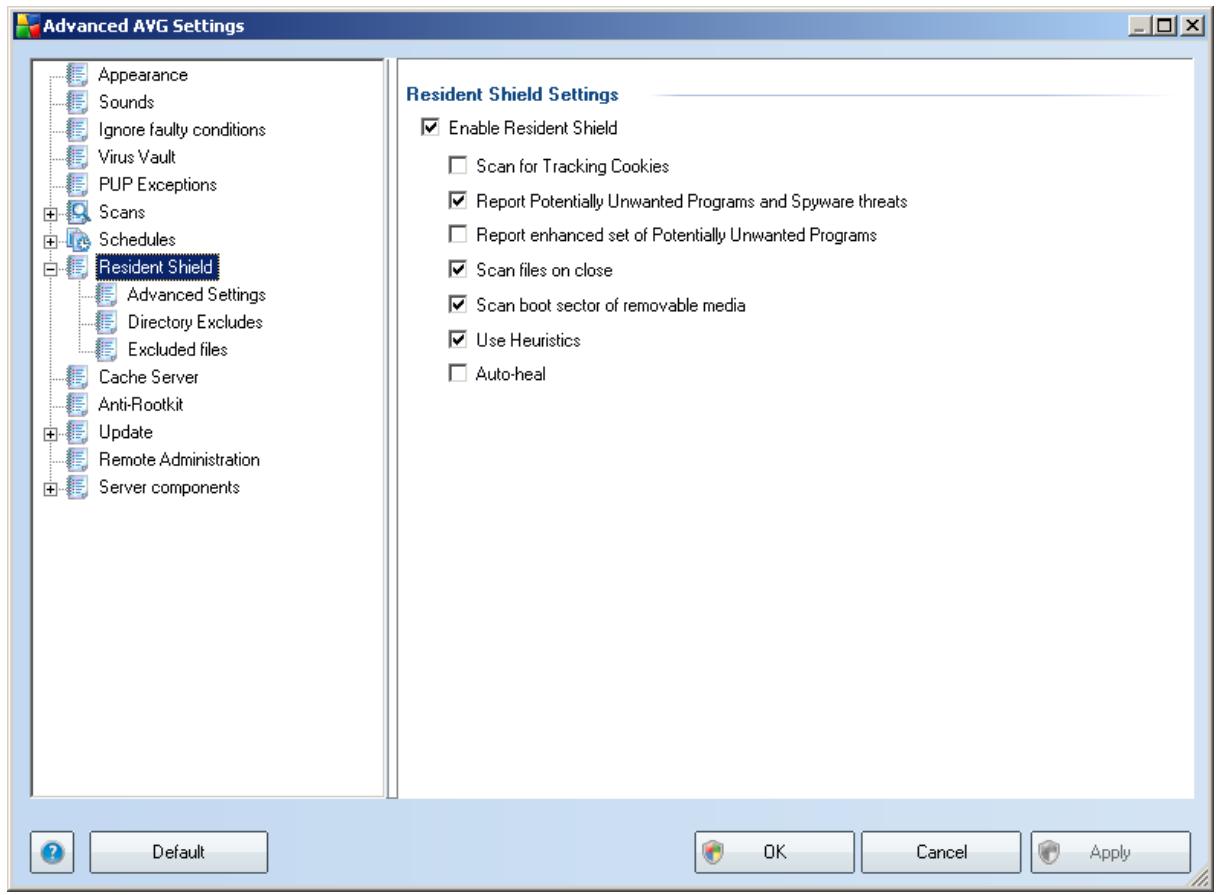1218x895 pixels.
Task: Open the Virus Vault settings
Action: tap(135, 157)
